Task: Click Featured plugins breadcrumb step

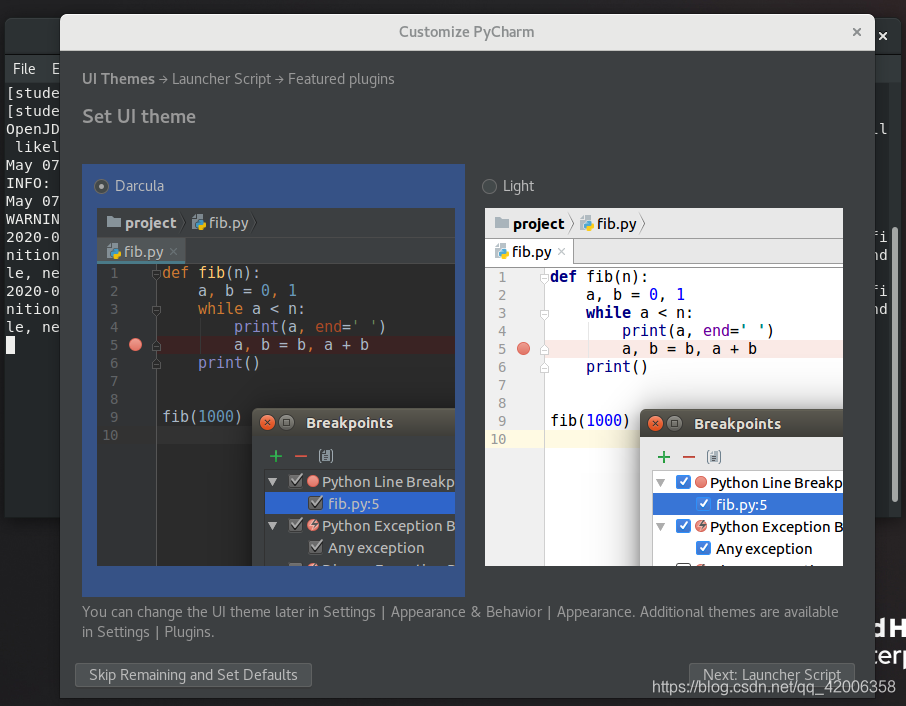Action: click(341, 79)
